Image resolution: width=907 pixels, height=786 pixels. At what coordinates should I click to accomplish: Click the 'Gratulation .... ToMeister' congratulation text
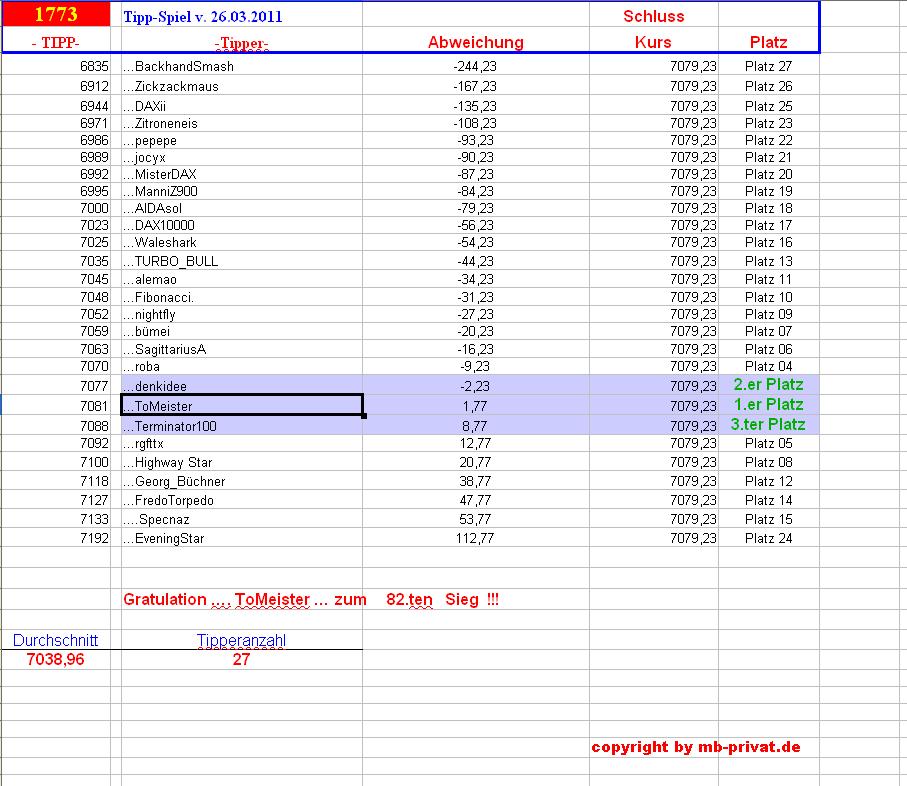216,599
